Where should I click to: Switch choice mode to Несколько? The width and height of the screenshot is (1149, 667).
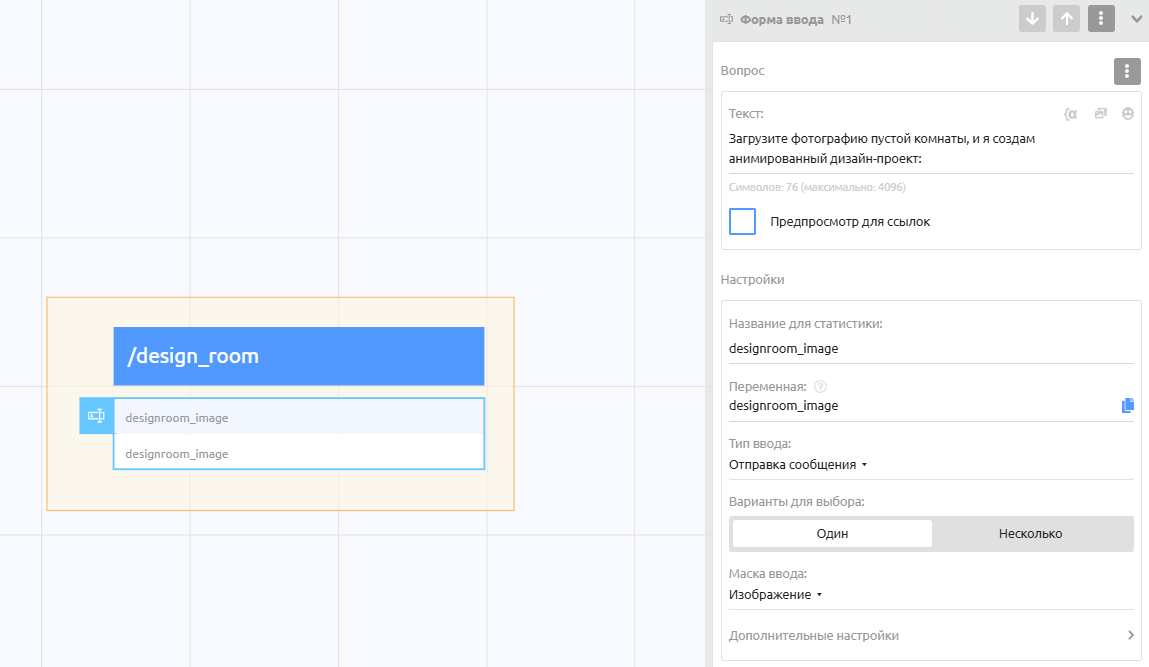click(x=1030, y=534)
